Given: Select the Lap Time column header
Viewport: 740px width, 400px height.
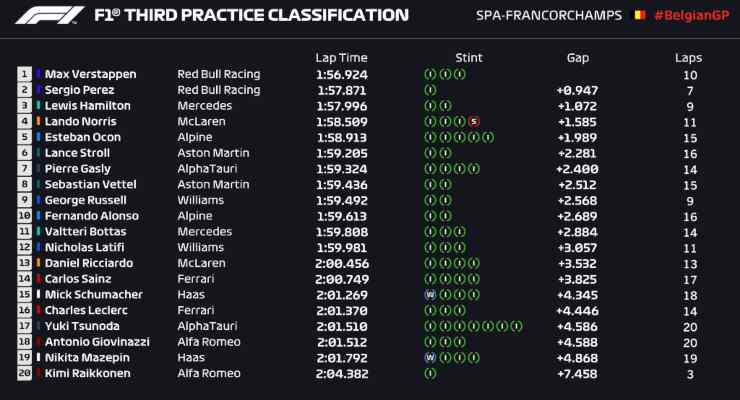Looking at the screenshot, I should (341, 58).
